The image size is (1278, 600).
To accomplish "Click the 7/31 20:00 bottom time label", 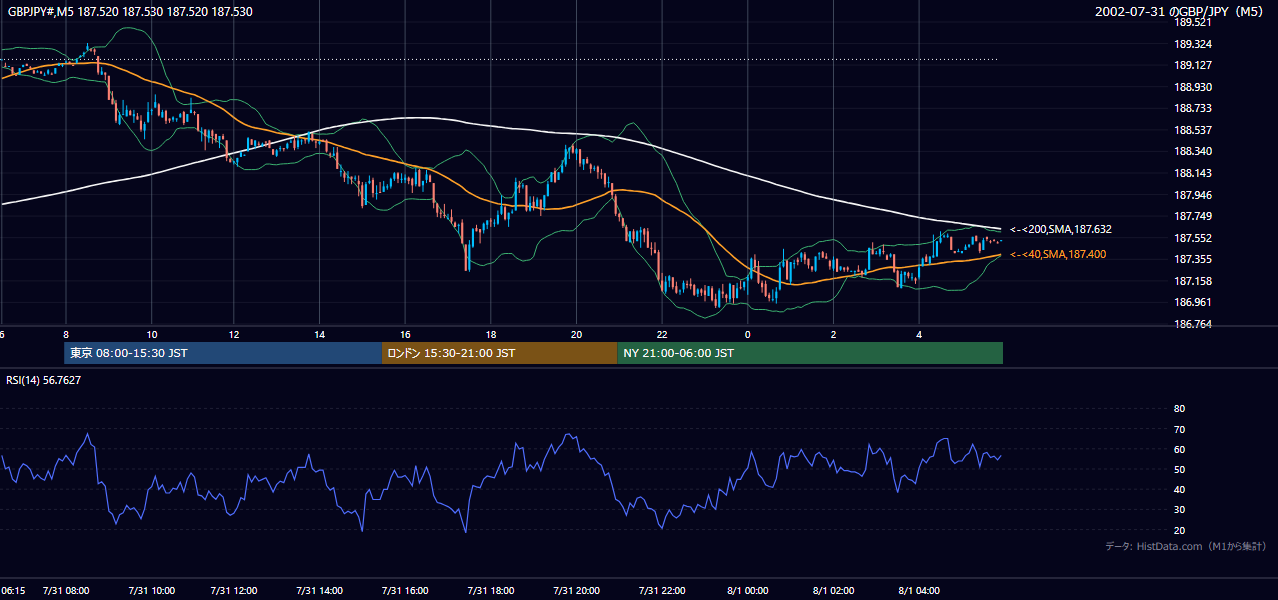I will [x=575, y=591].
